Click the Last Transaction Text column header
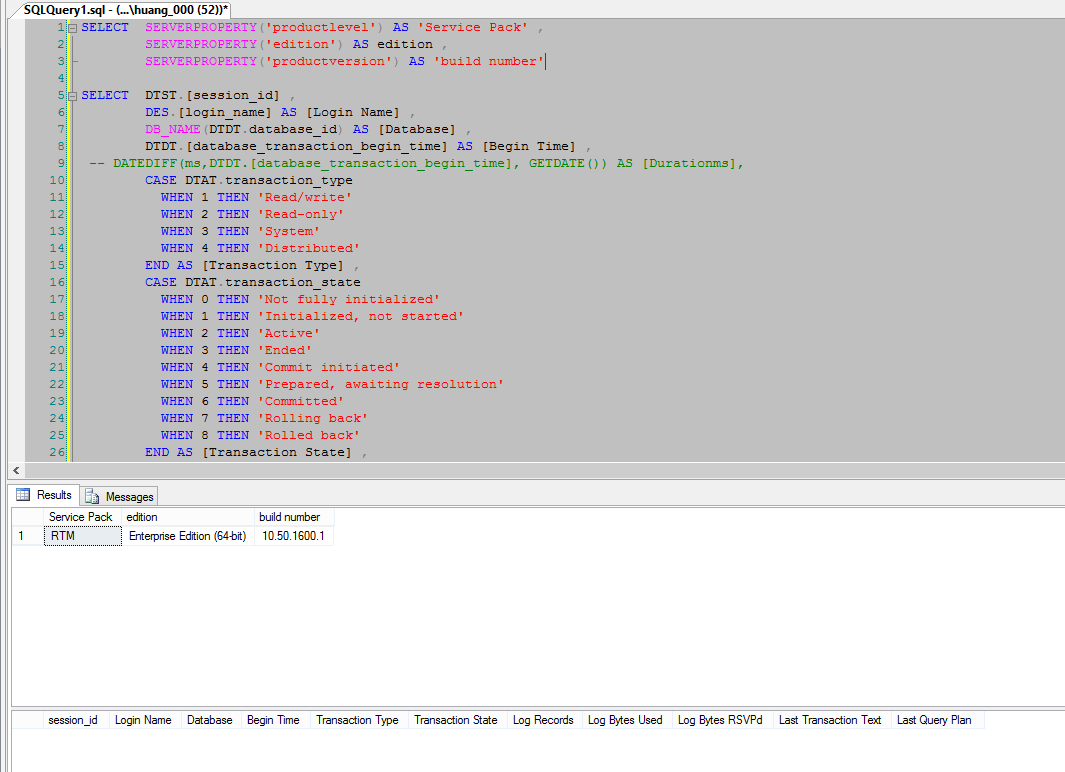The width and height of the screenshot is (1065, 772). point(830,720)
